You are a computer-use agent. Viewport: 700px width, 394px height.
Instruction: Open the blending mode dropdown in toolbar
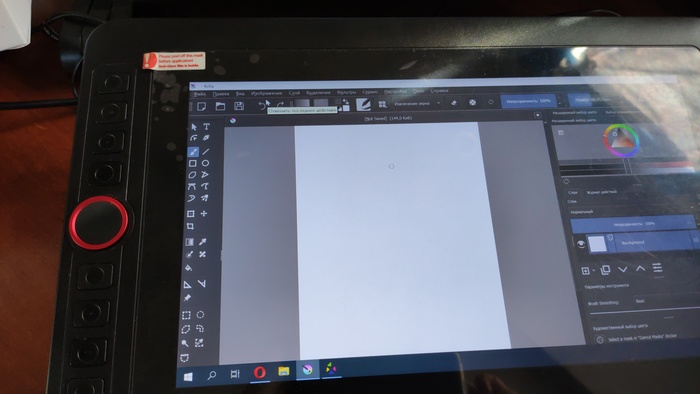coord(417,103)
